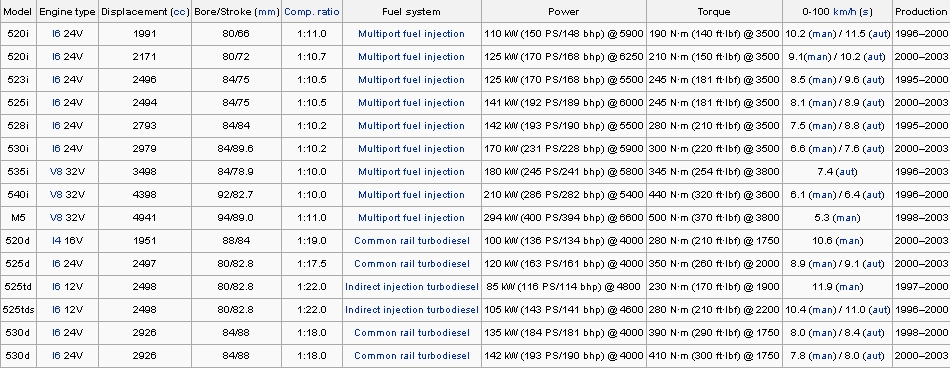Click Multiport fuel injection in the 525i row
950x368 pixels.
tap(411, 103)
